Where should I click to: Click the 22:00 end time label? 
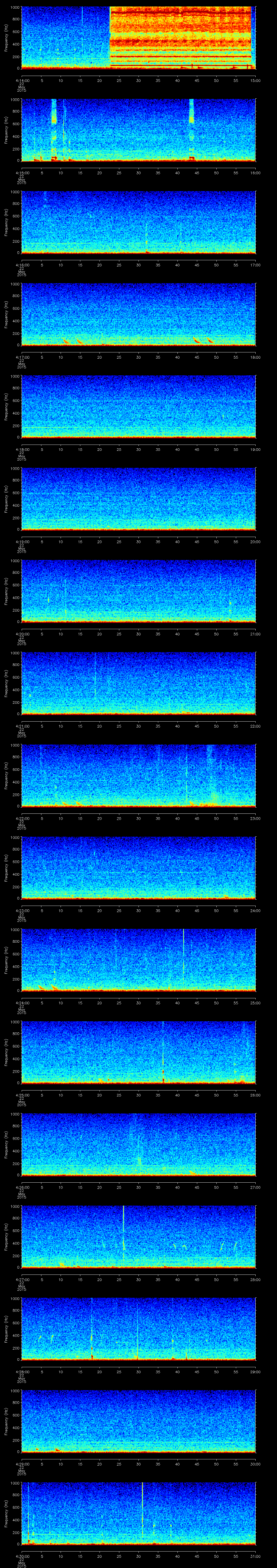tap(255, 726)
